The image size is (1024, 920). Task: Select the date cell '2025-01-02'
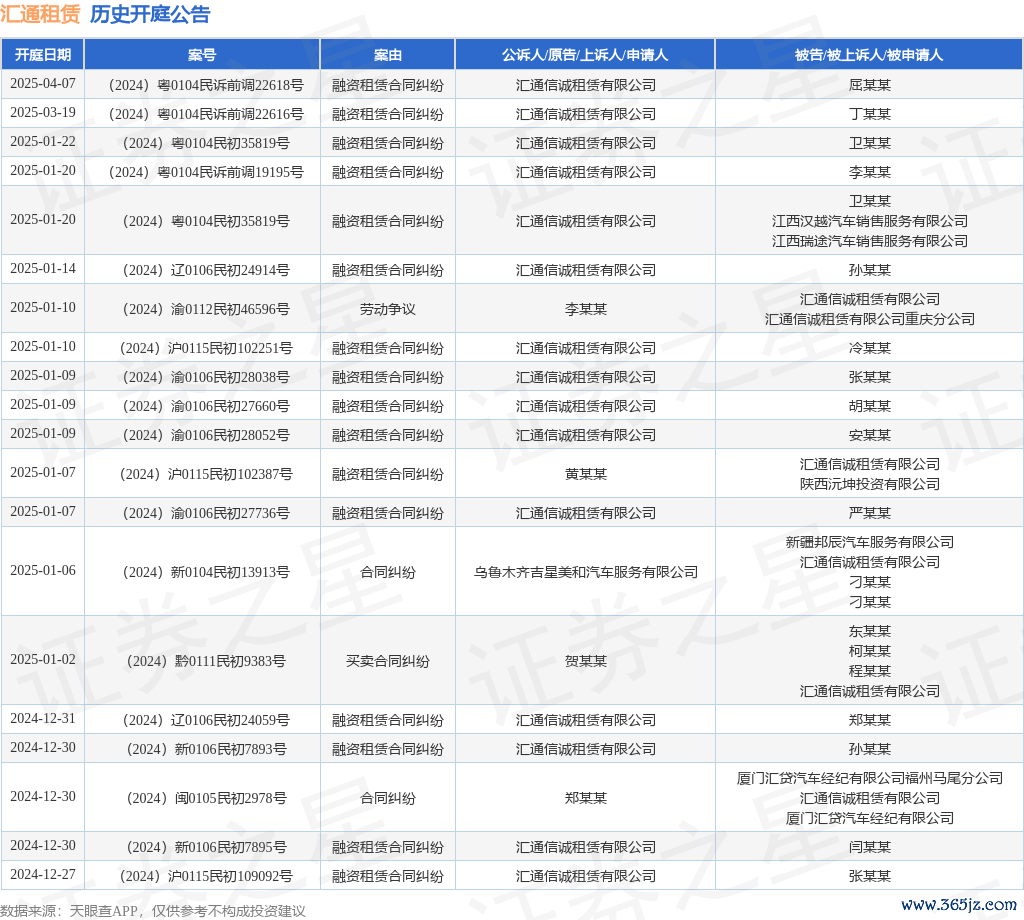(x=43, y=659)
